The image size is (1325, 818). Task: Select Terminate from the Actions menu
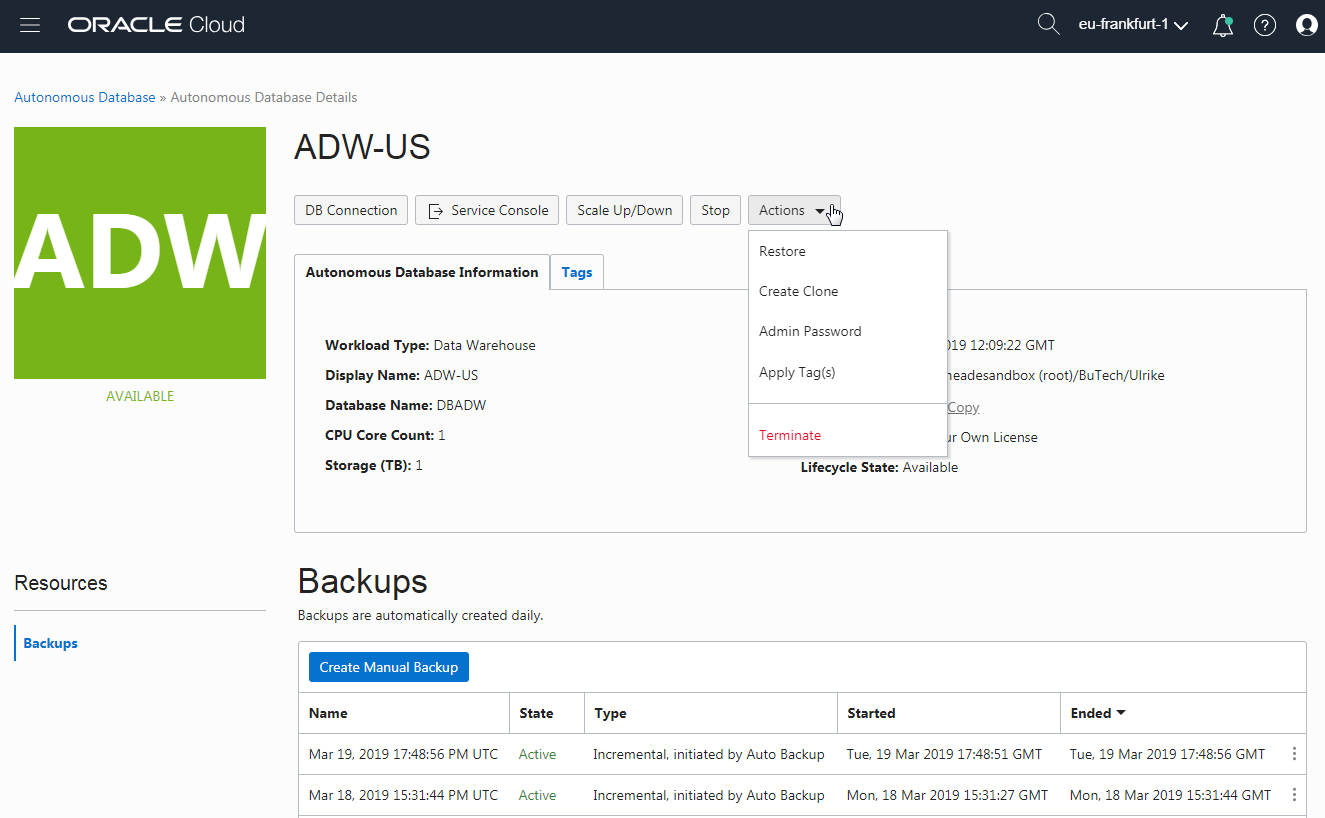coord(790,435)
